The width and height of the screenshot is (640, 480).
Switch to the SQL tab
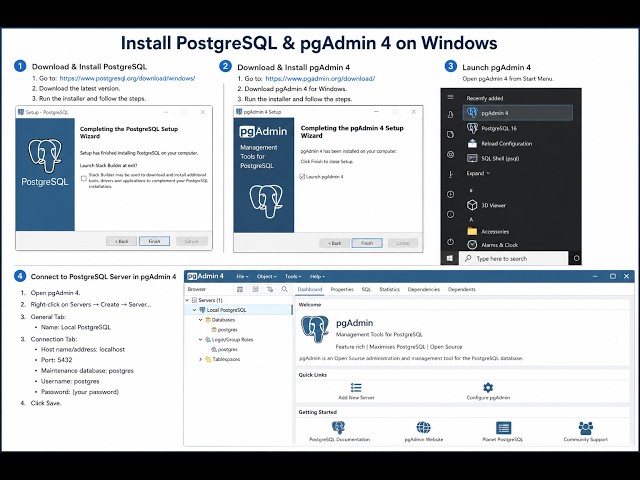tap(366, 289)
